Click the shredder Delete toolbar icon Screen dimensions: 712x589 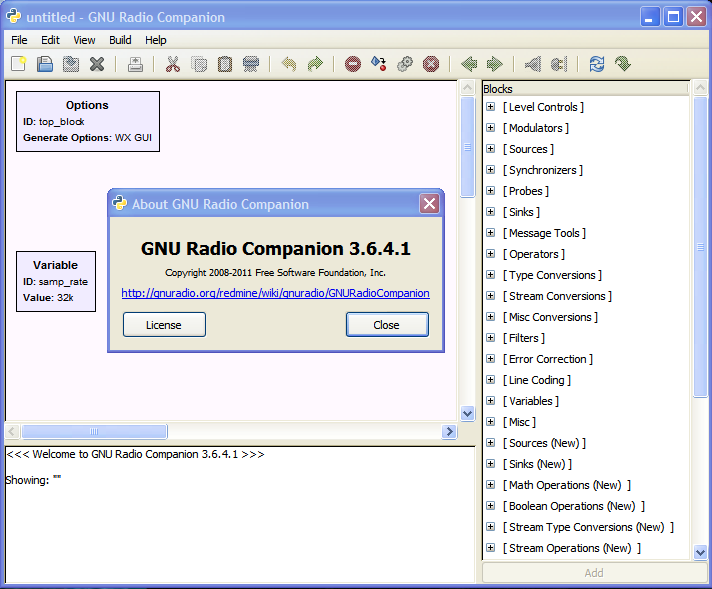click(251, 64)
